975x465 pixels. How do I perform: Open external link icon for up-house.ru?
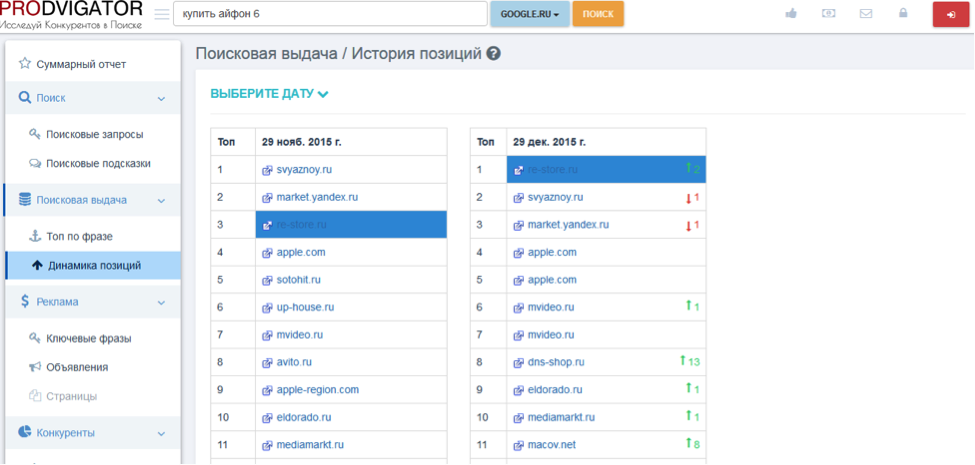coord(267,308)
